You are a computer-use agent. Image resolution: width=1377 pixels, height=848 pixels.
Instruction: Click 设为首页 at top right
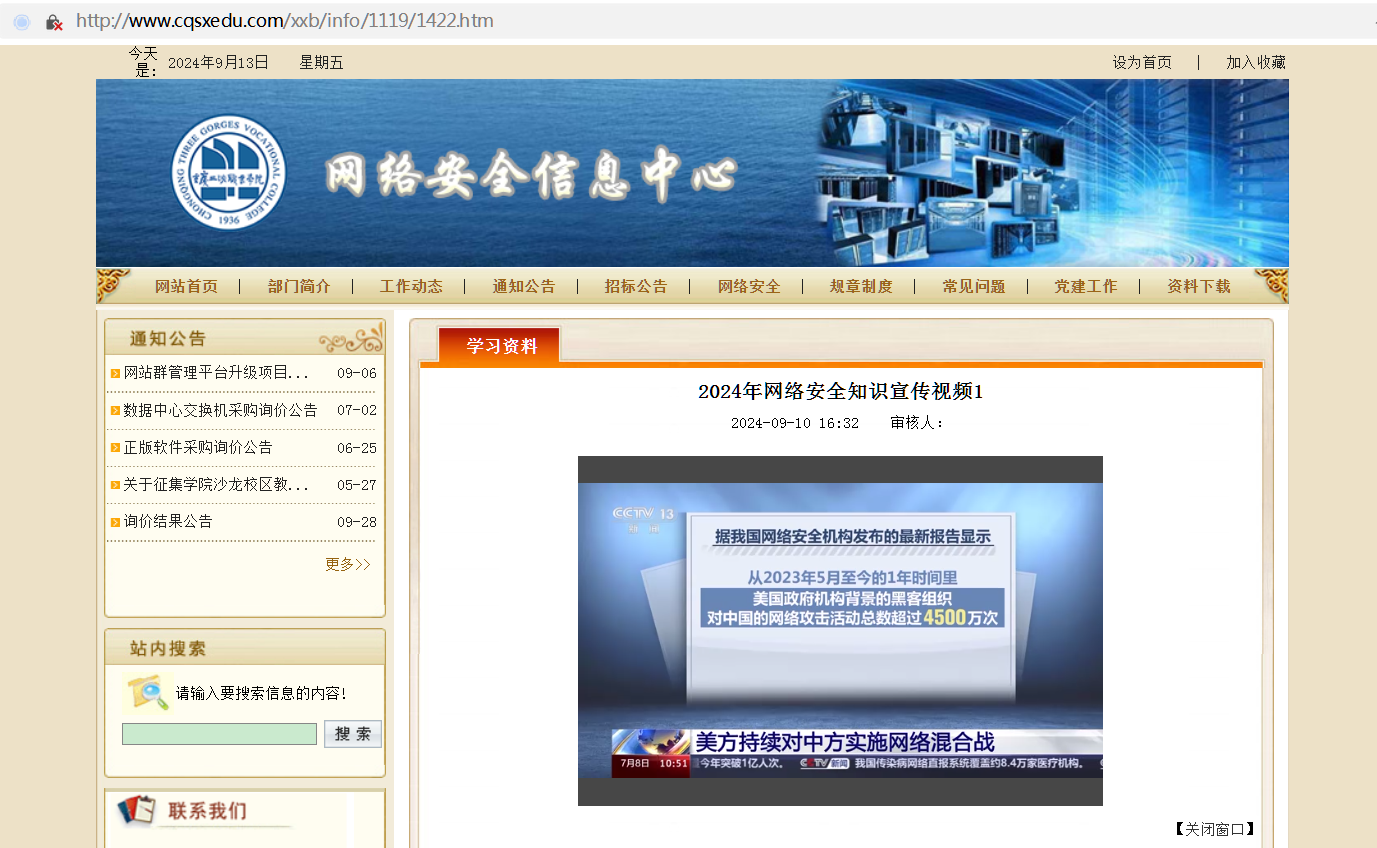click(1141, 62)
